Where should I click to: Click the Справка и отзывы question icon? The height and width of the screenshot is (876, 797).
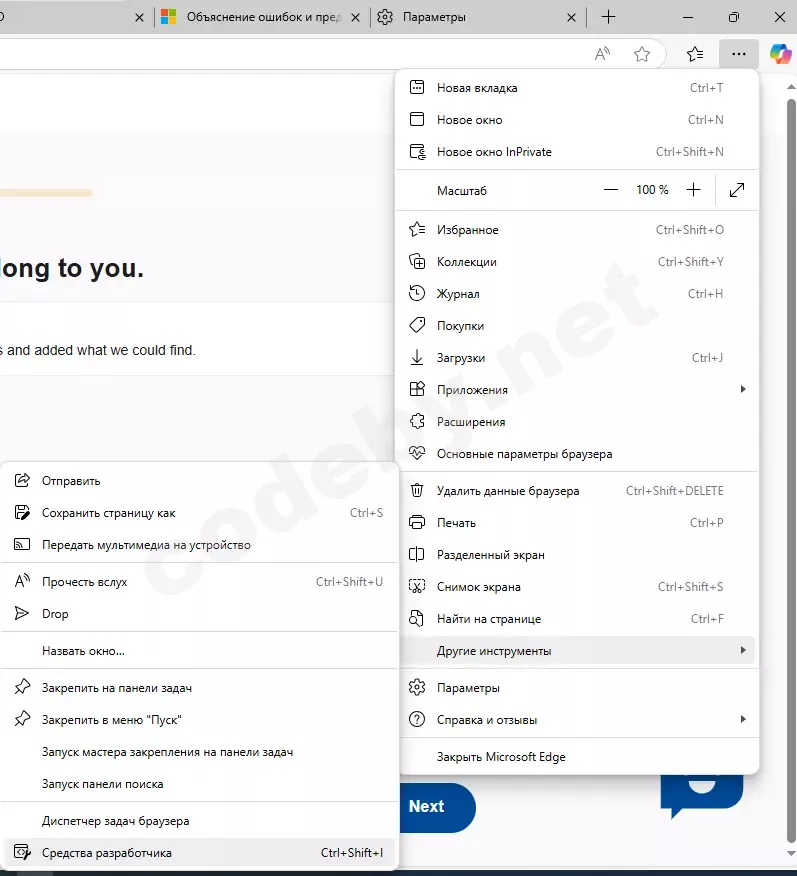[x=417, y=719]
